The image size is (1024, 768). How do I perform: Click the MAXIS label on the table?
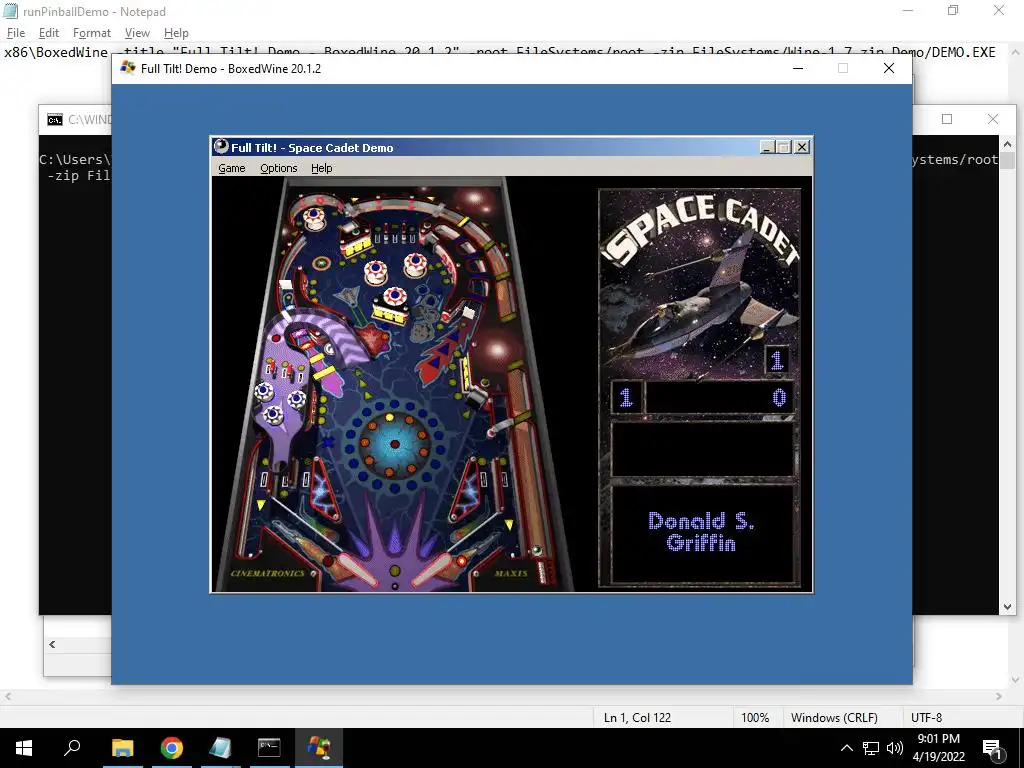(x=511, y=573)
